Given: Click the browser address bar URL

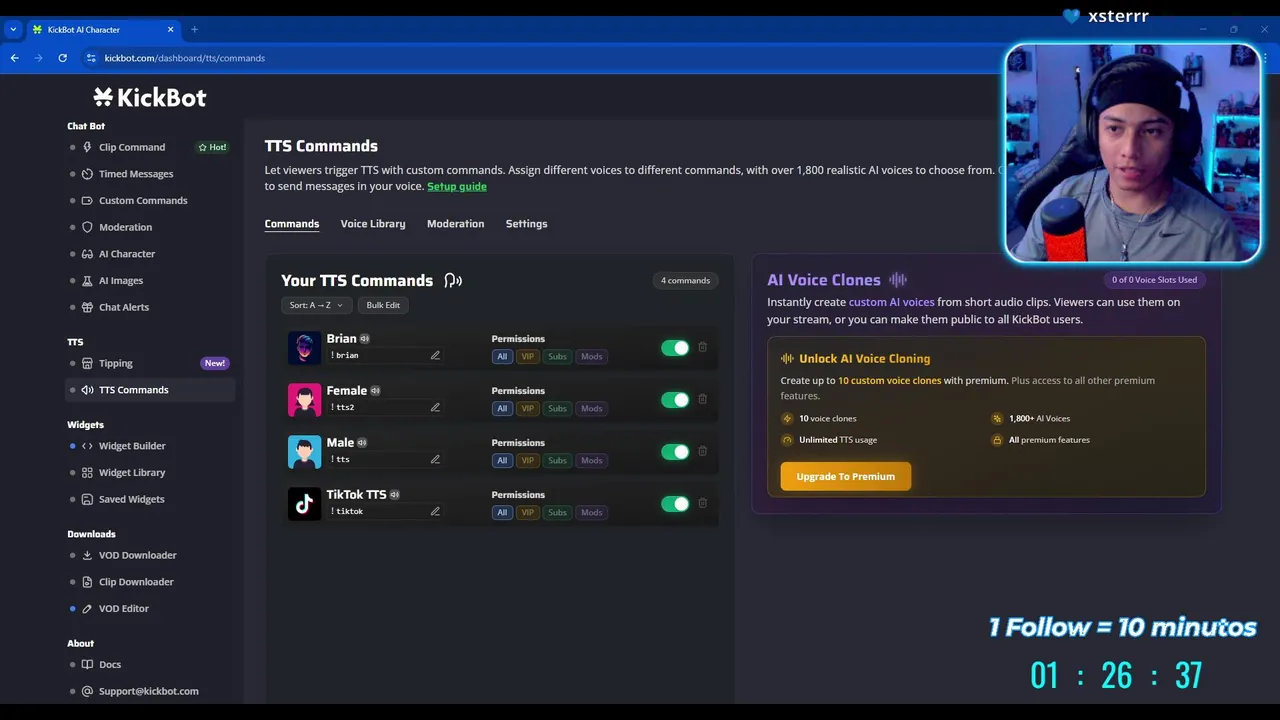Looking at the screenshot, I should click(x=185, y=58).
